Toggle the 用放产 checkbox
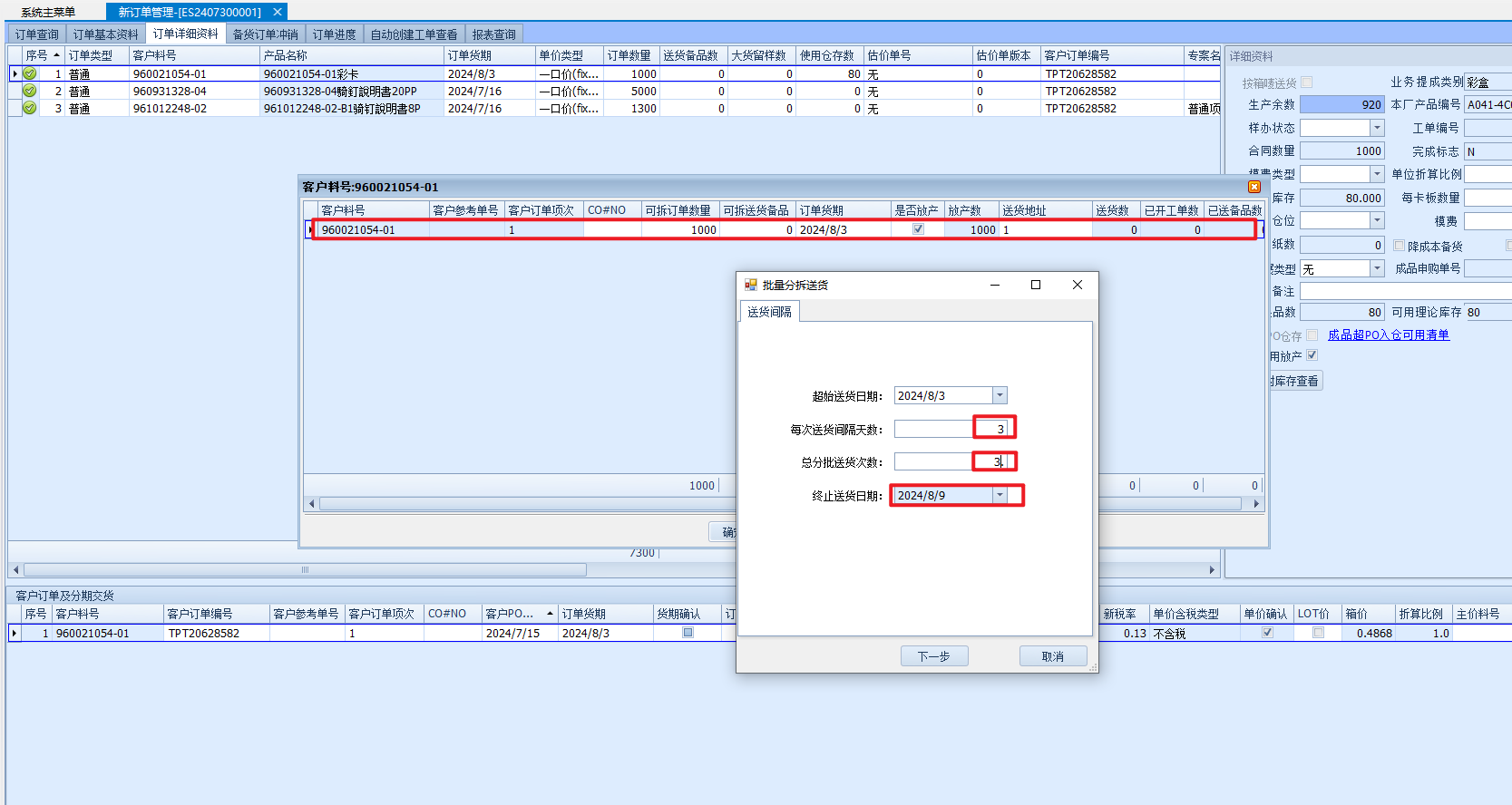The height and width of the screenshot is (805, 1512). [1312, 355]
